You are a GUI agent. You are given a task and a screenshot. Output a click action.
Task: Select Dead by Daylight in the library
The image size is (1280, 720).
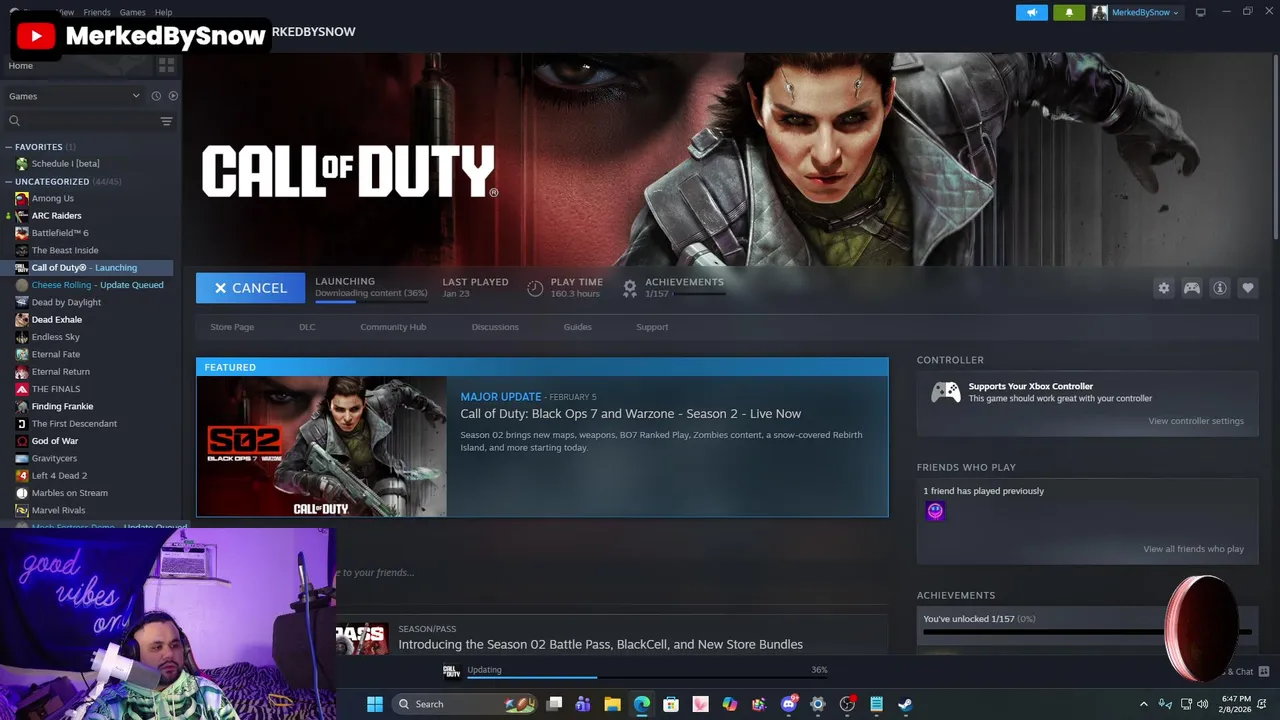tap(66, 302)
